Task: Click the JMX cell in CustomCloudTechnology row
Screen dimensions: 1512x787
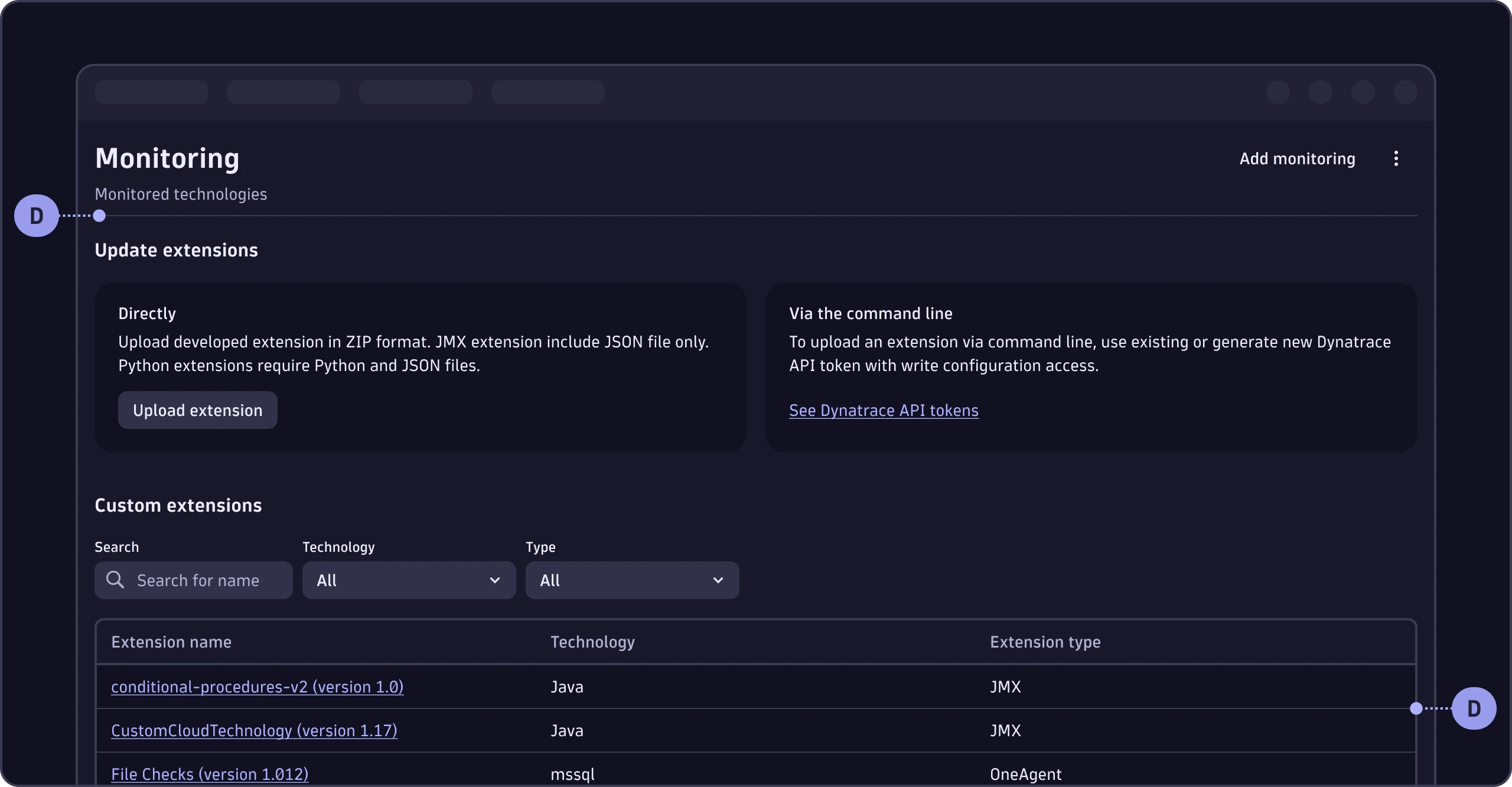Action: [x=1005, y=730]
